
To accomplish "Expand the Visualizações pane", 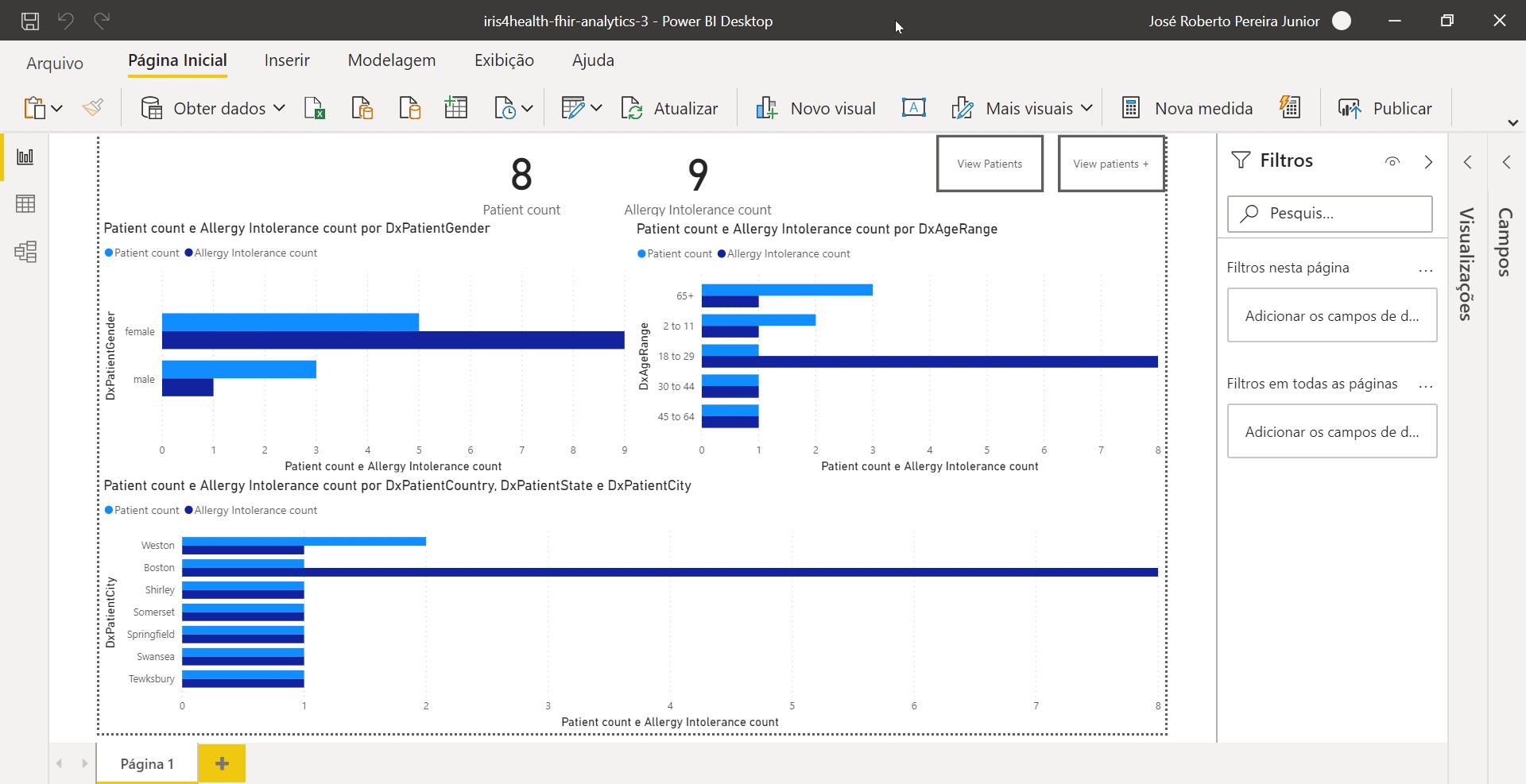I will pos(1467,162).
